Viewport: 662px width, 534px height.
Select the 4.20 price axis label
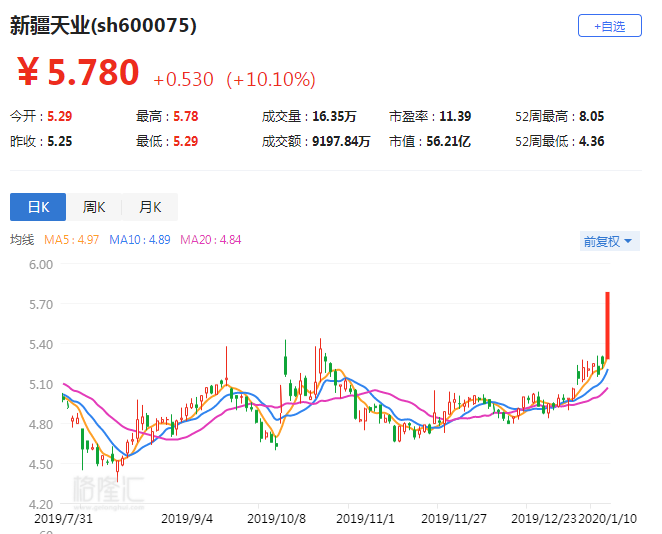pyautogui.click(x=41, y=504)
